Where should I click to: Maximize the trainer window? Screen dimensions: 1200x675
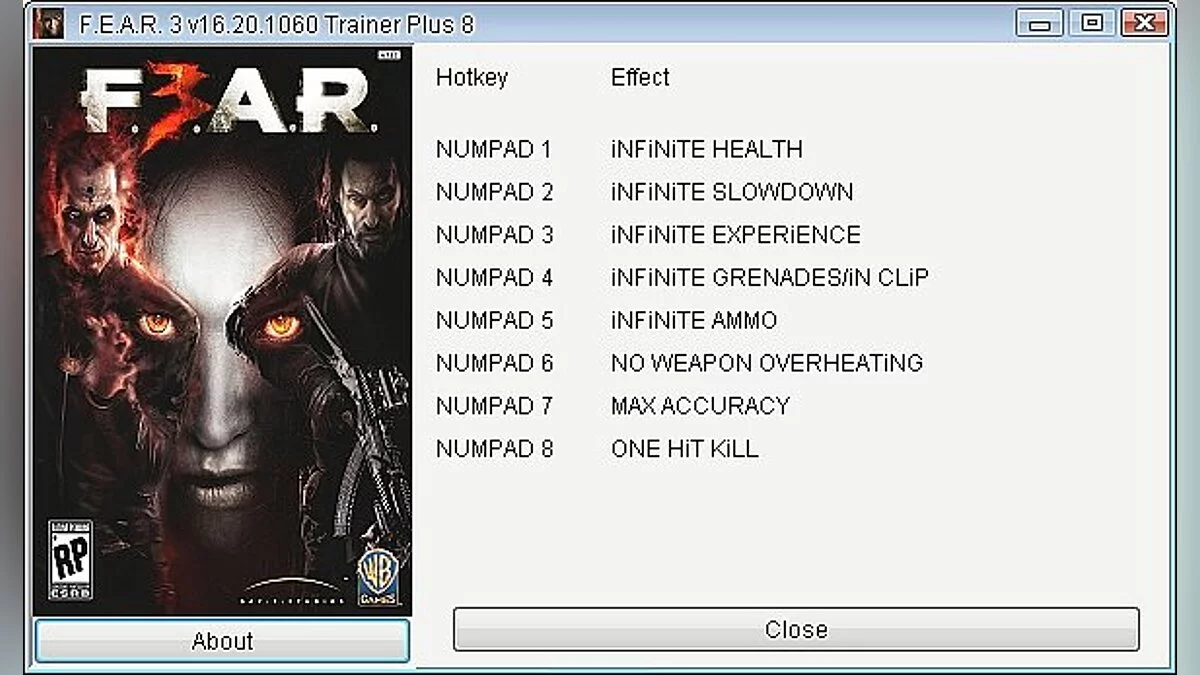click(x=1092, y=22)
